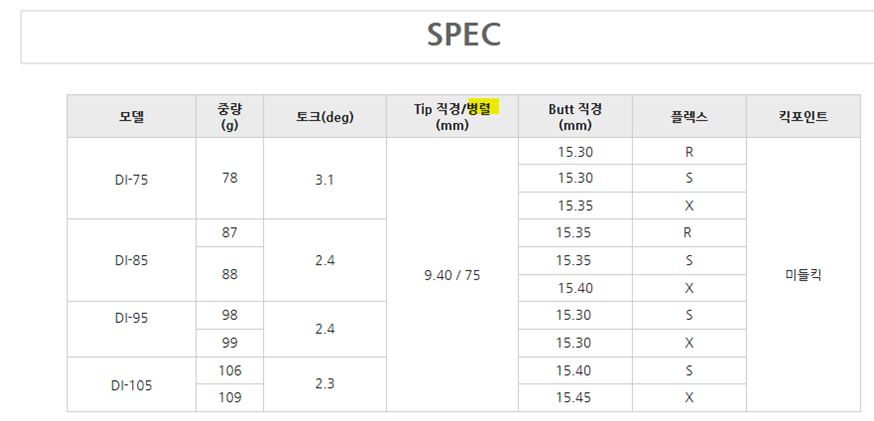This screenshot has height=421, width=874.
Task: Click the 109 weight value
Action: tap(229, 398)
